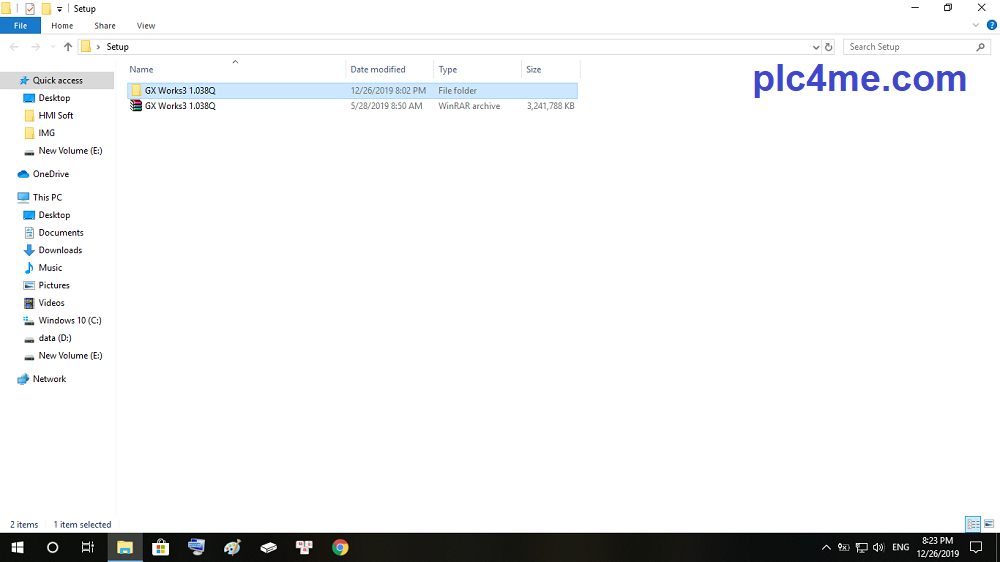Viewport: 1000px width, 562px height.
Task: Open the View ribbon tab
Action: tap(146, 26)
